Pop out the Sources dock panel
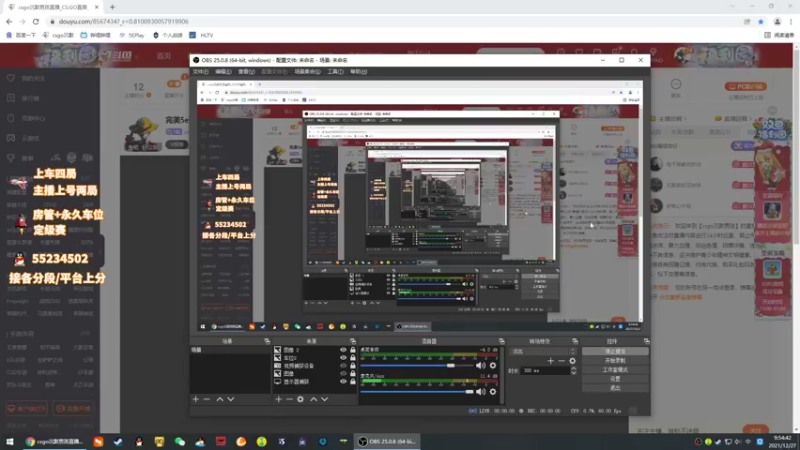This screenshot has height=450, width=800. (353, 341)
